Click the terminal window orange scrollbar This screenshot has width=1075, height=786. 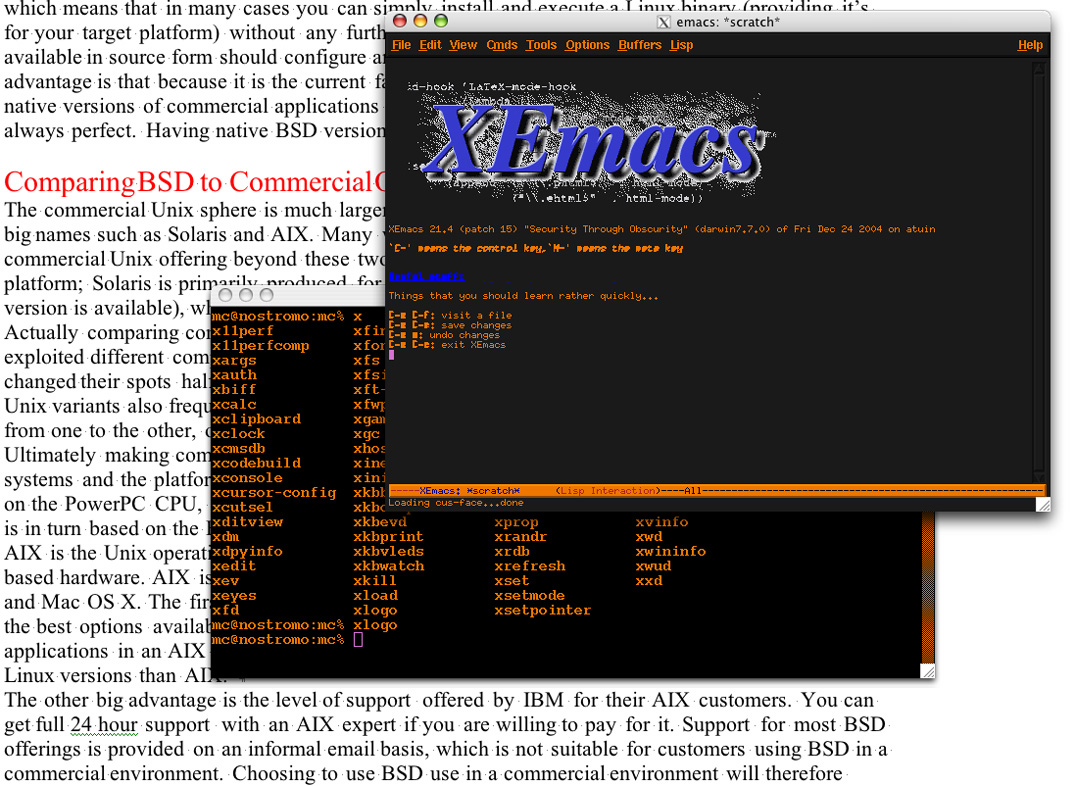point(928,586)
